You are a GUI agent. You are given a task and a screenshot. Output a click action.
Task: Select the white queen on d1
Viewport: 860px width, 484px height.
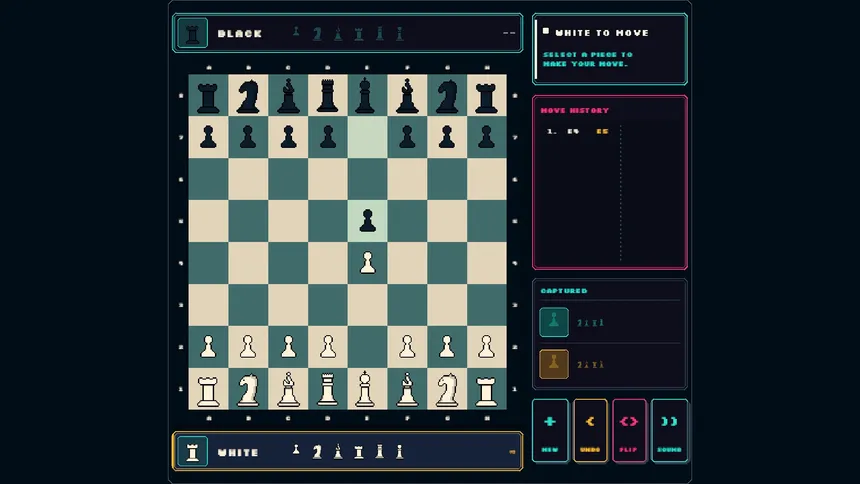(327, 389)
